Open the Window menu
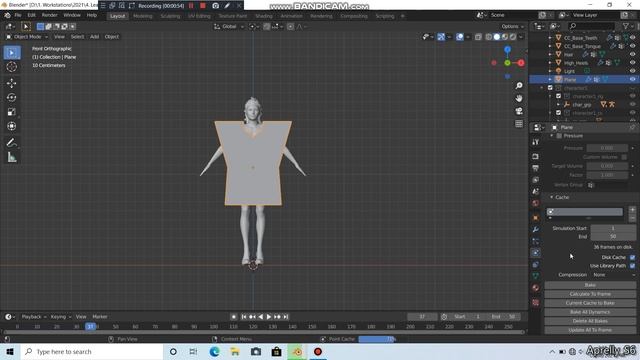The height and width of the screenshot is (360, 640). [72, 16]
